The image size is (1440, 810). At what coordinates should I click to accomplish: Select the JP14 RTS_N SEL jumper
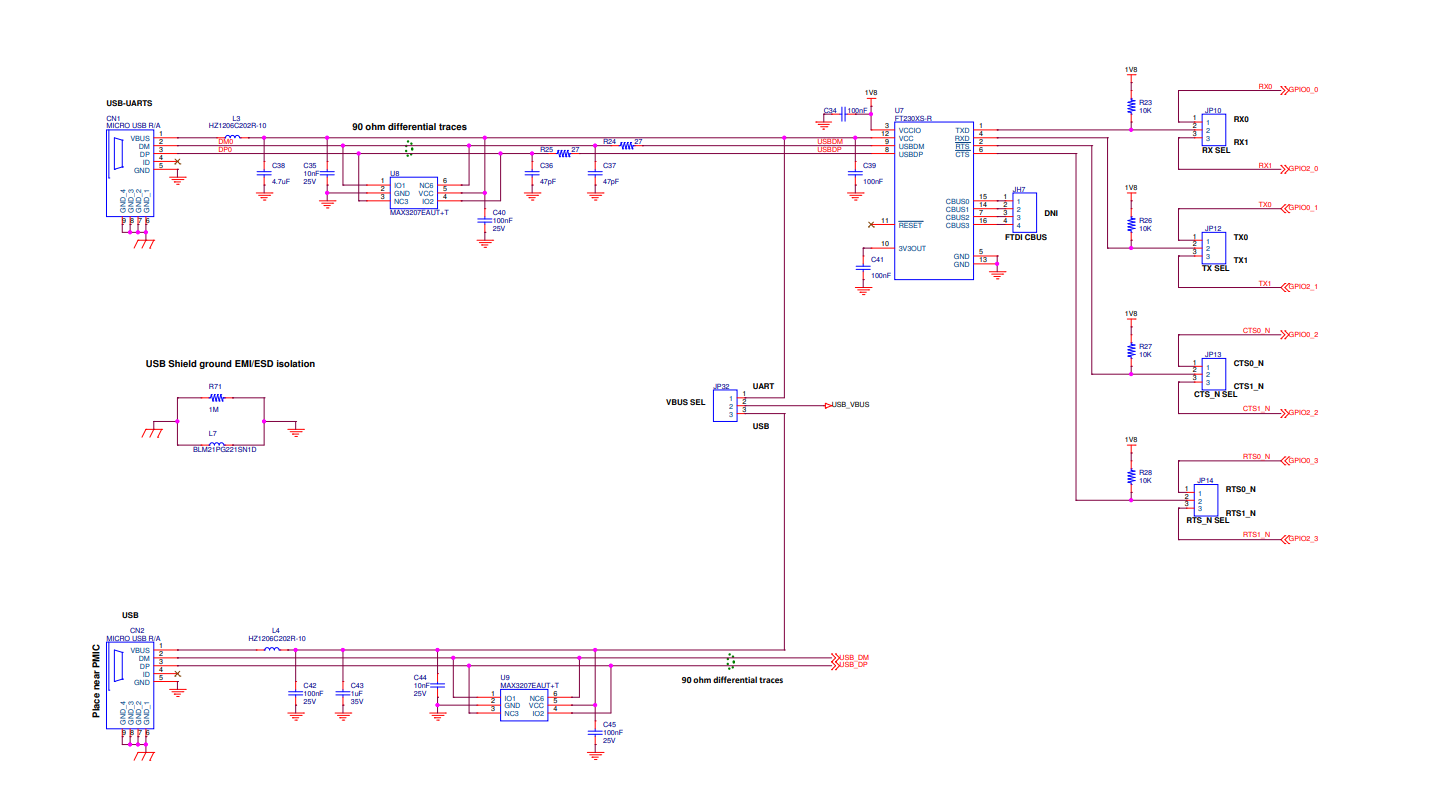pyautogui.click(x=1204, y=500)
